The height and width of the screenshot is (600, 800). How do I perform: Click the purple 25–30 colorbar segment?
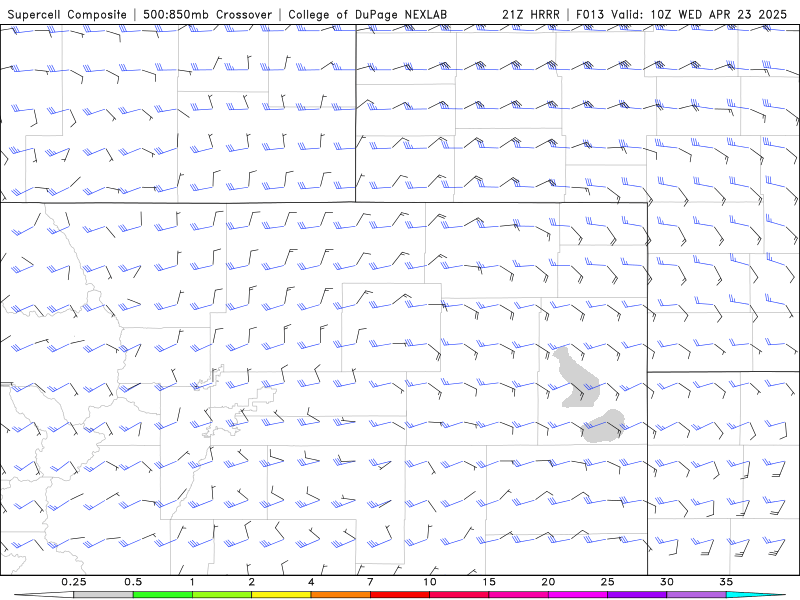point(637,595)
